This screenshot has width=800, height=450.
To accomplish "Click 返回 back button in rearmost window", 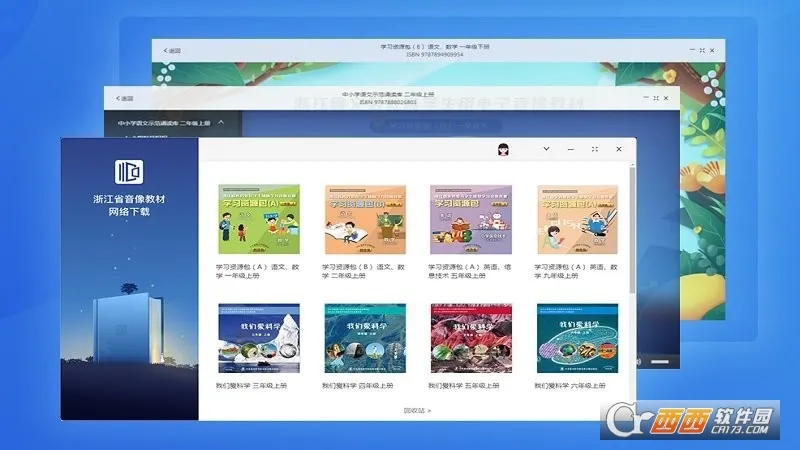I will pos(173,50).
